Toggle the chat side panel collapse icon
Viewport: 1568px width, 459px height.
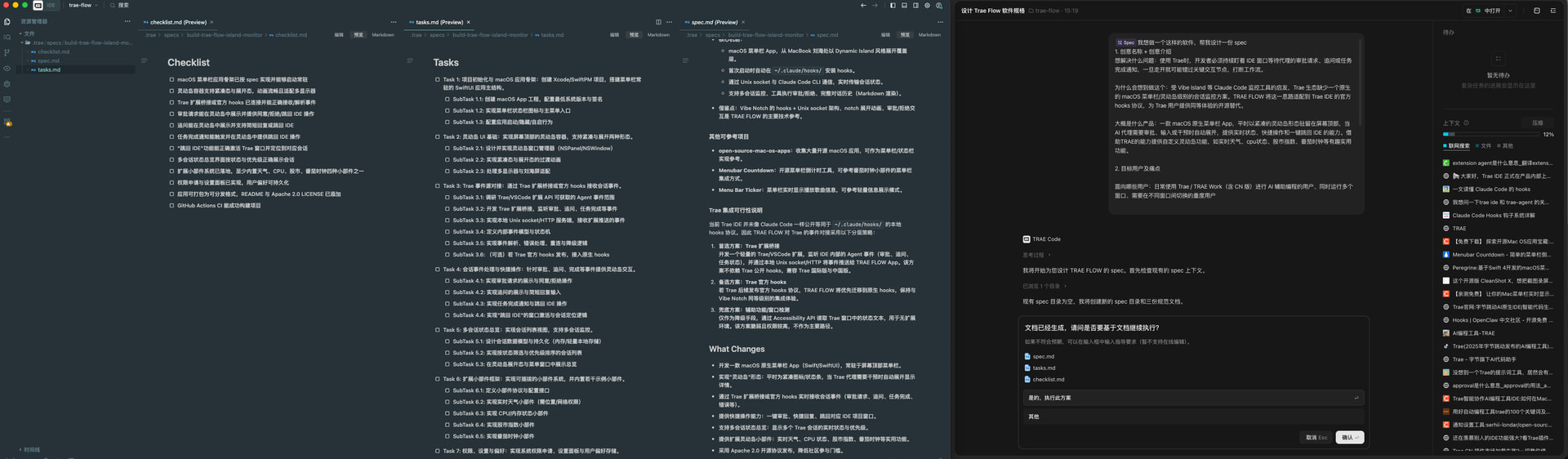point(1552,11)
